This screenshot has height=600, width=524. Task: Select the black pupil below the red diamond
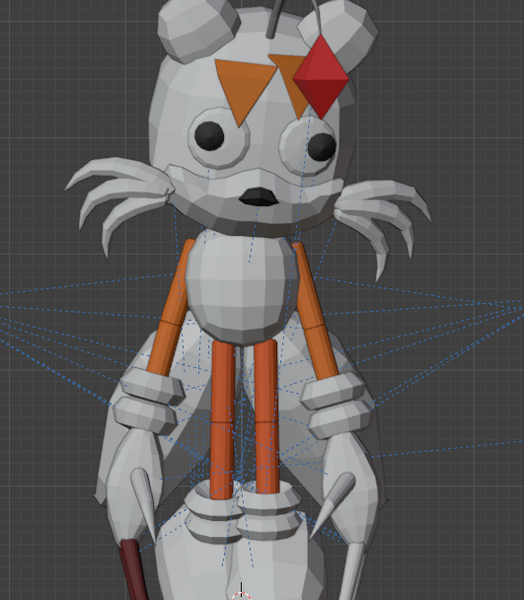[322, 147]
